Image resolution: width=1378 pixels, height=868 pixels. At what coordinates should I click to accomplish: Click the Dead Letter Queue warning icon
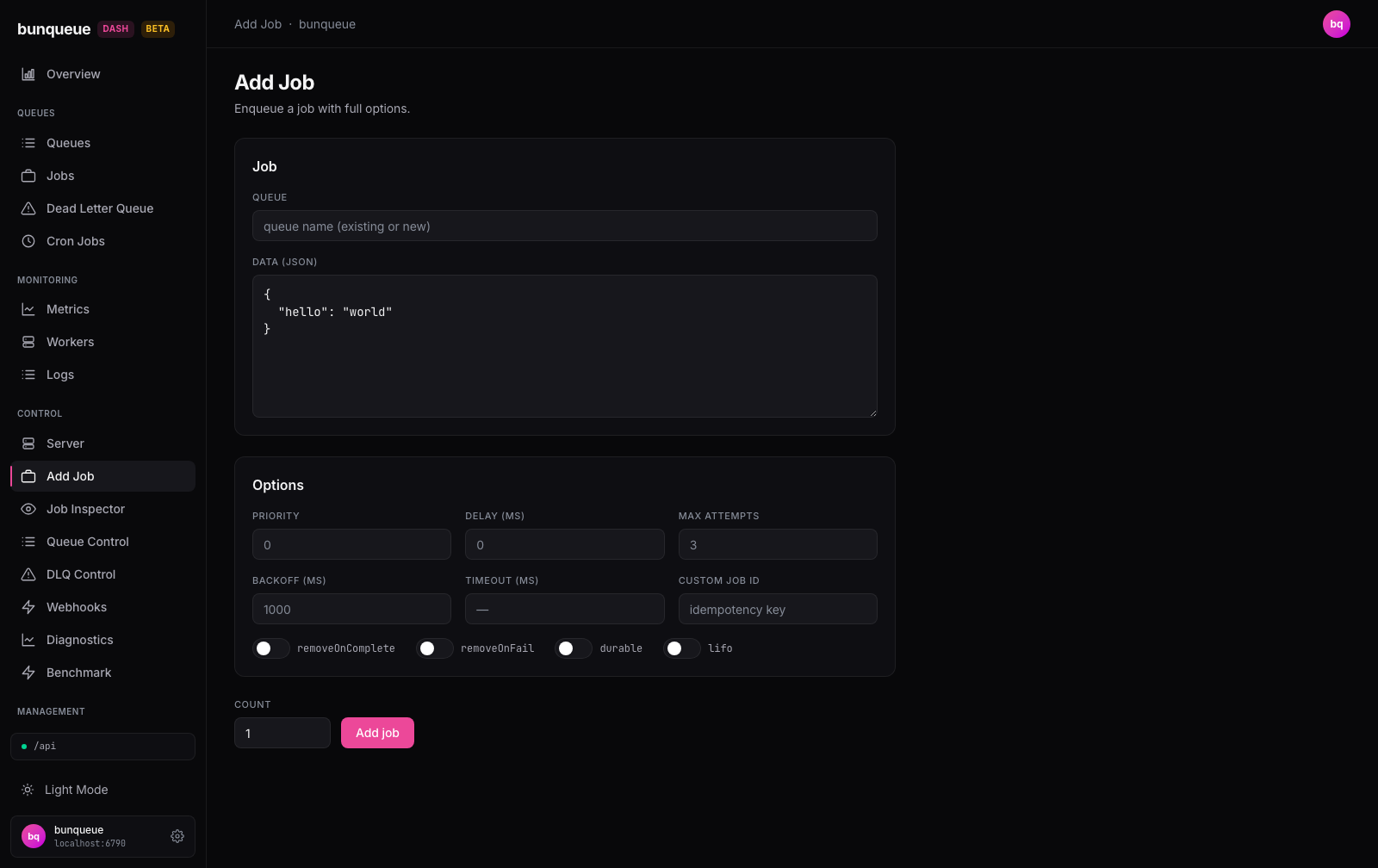pos(28,208)
